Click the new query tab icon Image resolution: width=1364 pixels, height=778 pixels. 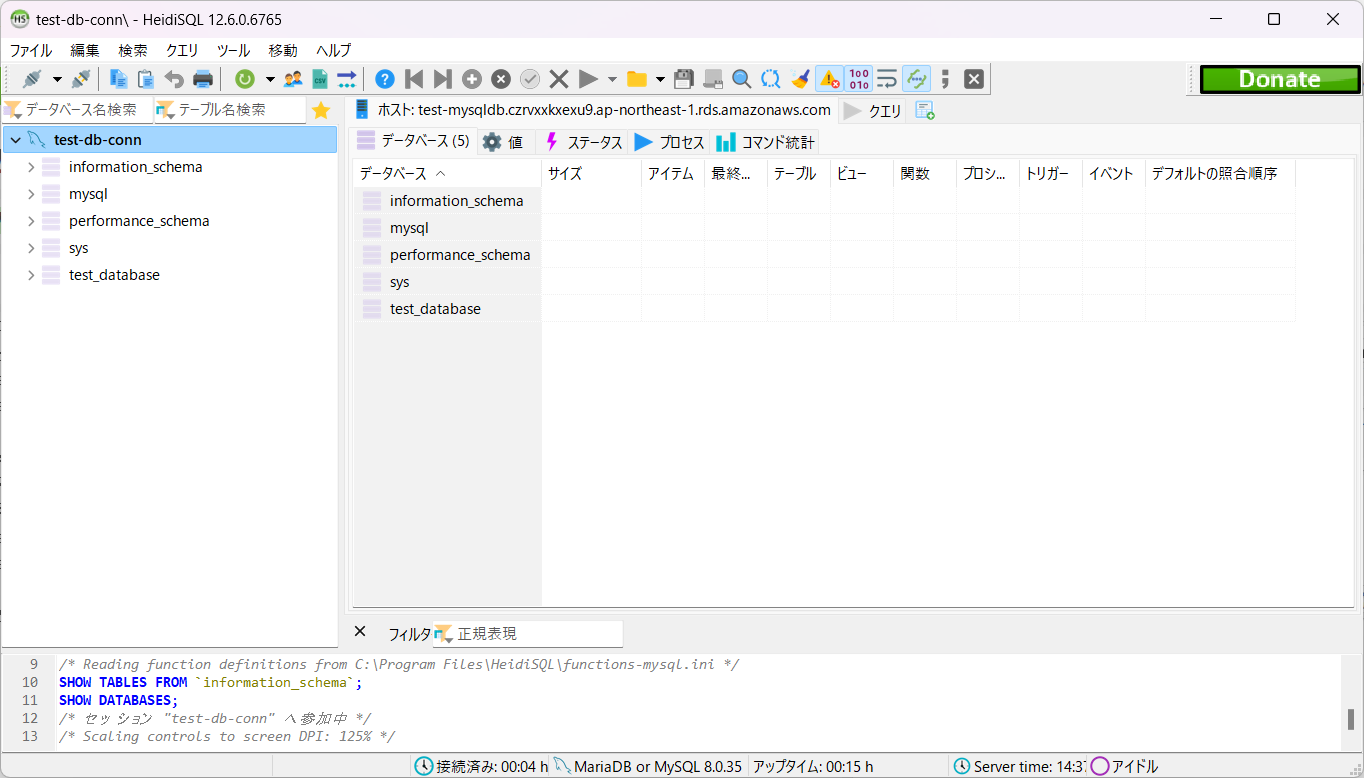pyautogui.click(x=925, y=110)
